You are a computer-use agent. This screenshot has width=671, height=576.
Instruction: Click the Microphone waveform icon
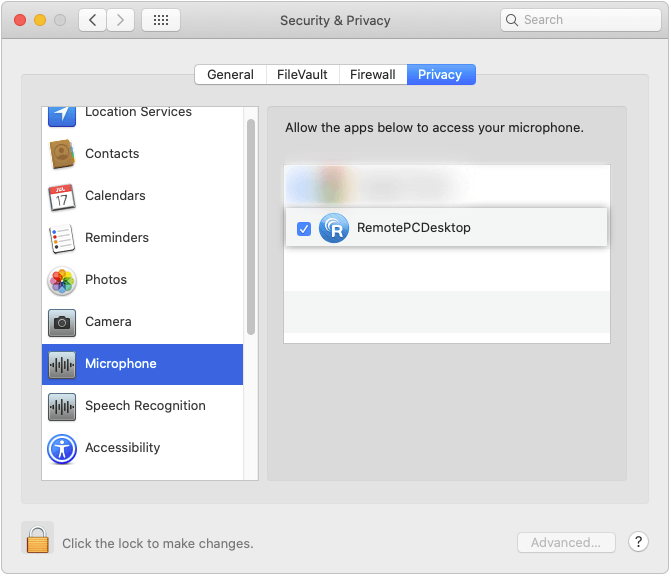[x=62, y=365]
